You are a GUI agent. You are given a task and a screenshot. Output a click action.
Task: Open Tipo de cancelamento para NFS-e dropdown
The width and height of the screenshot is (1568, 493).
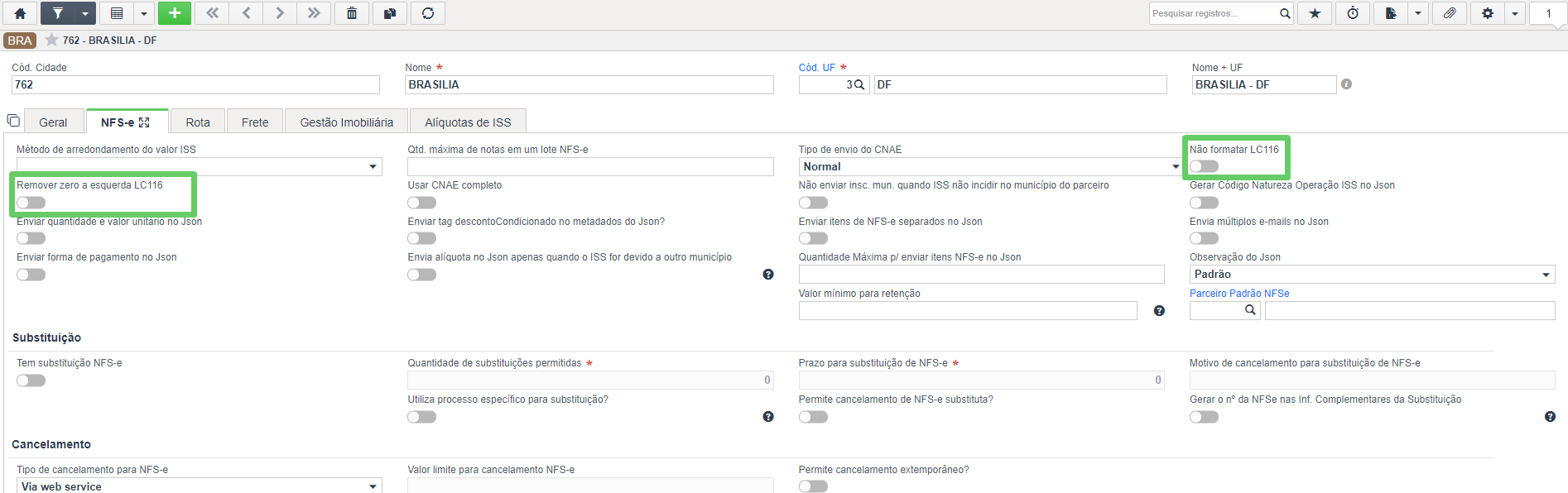200,486
